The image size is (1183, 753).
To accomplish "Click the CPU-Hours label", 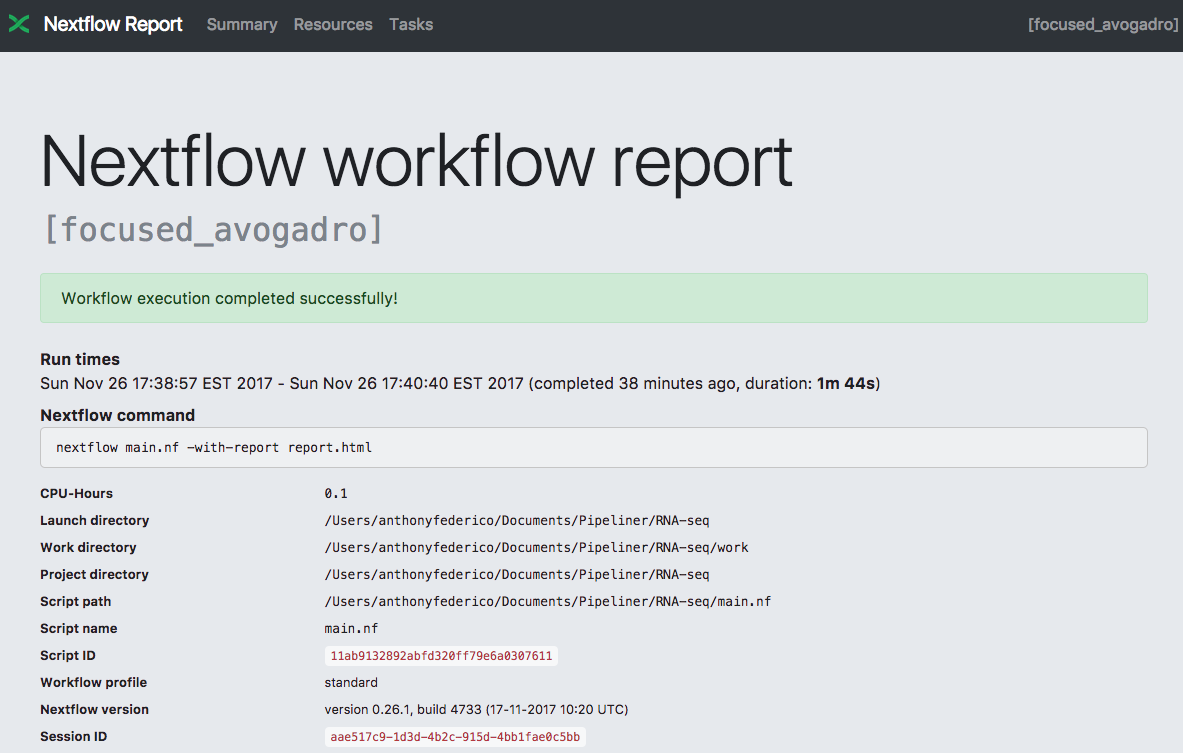I will [76, 493].
